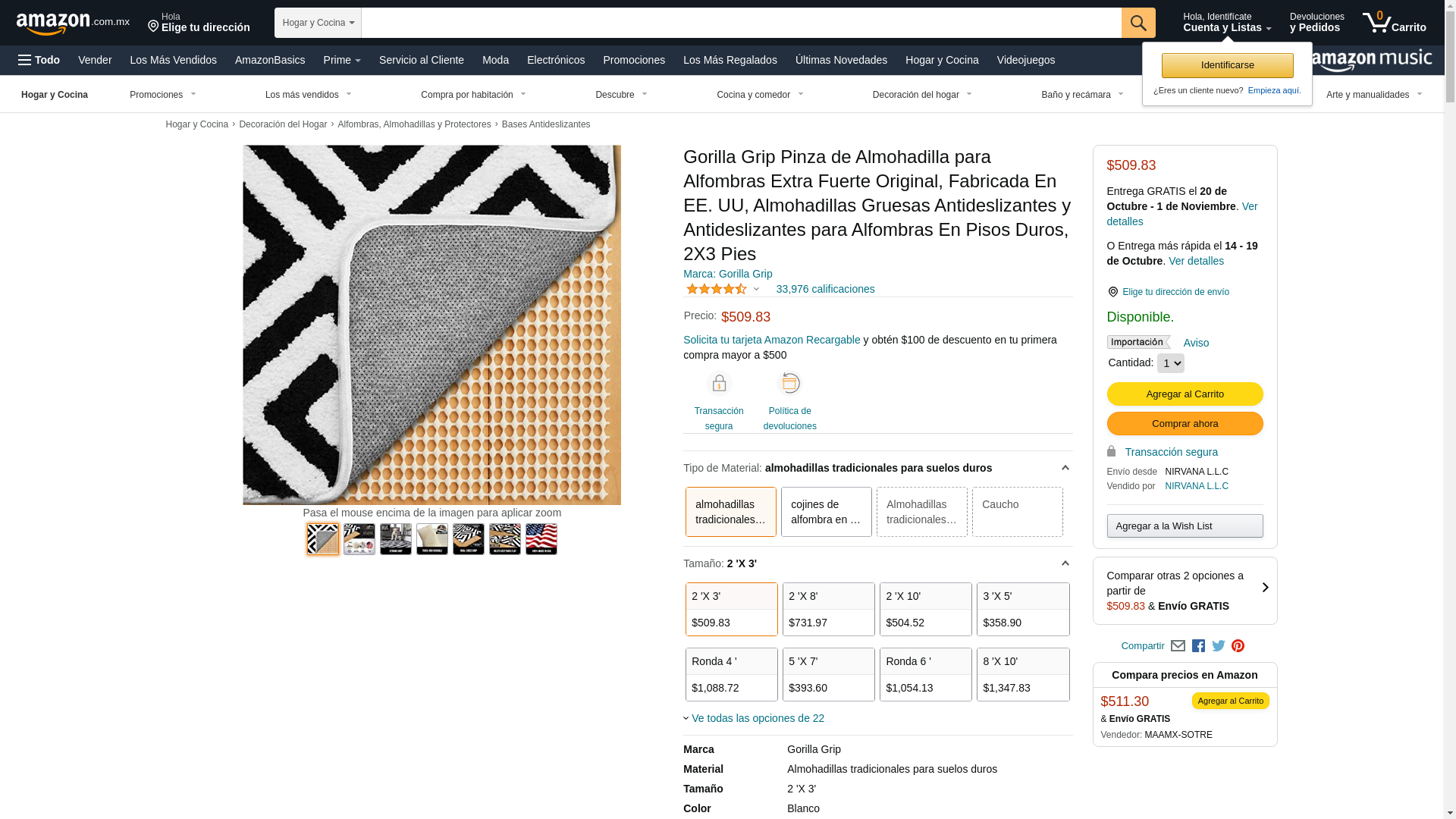
Task: Choose the 5 'X 7' size option
Action: coord(828,674)
